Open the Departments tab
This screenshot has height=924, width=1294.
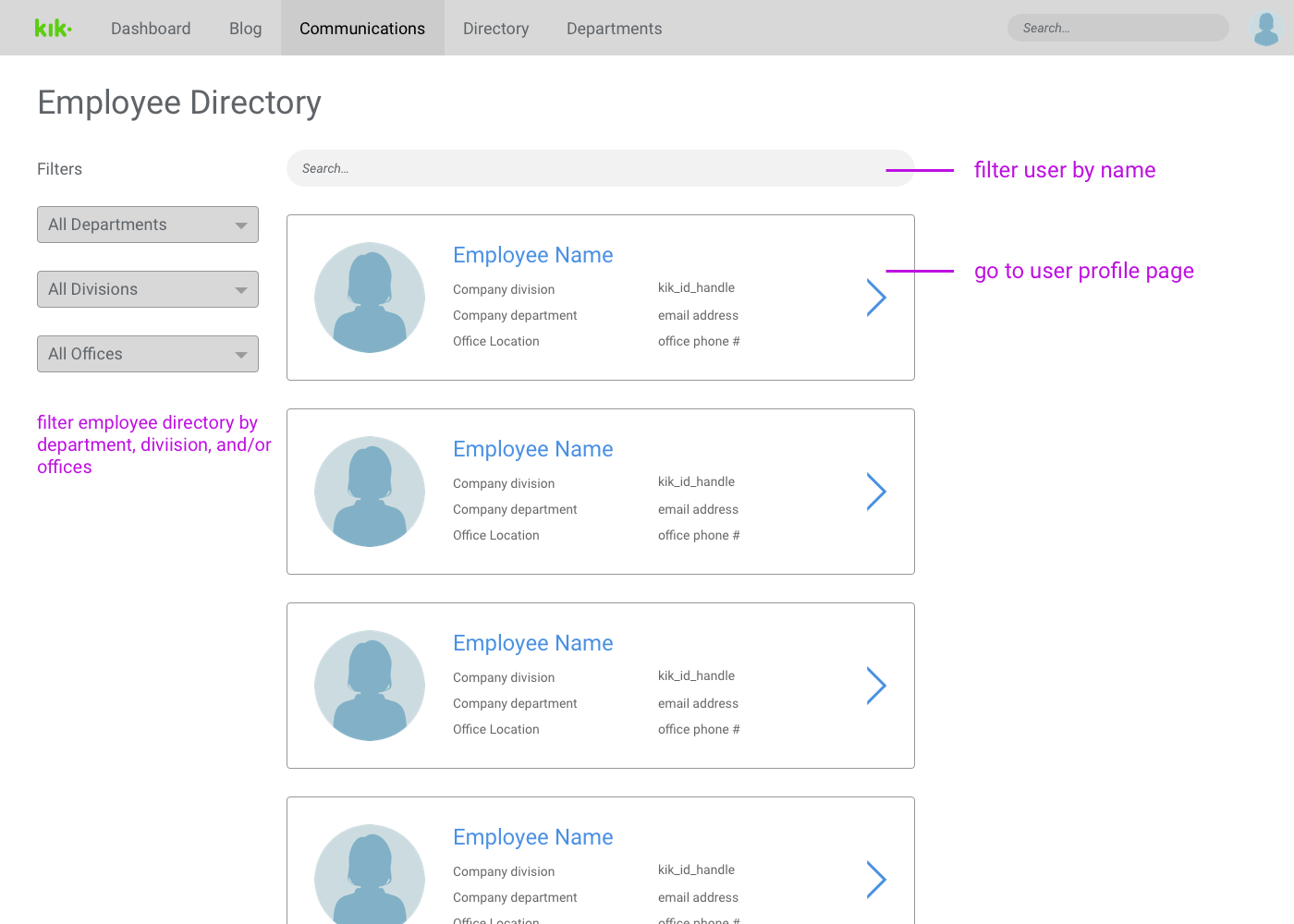click(615, 29)
